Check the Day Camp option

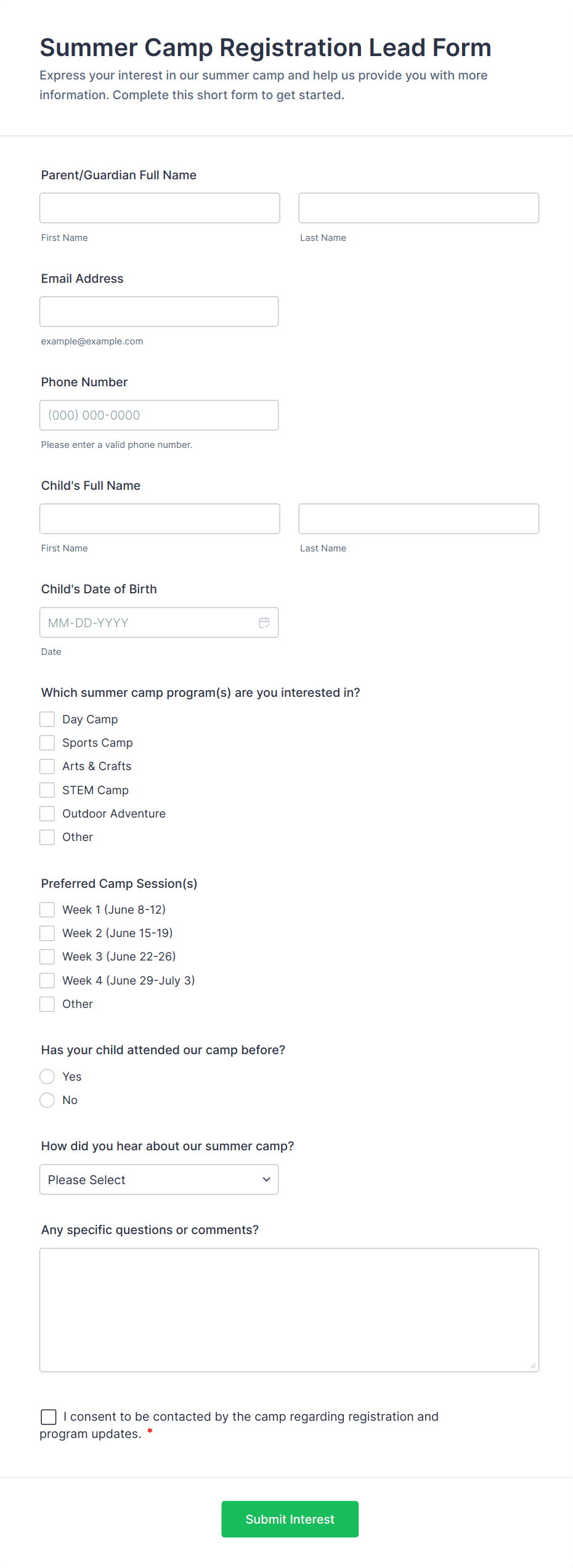47,719
